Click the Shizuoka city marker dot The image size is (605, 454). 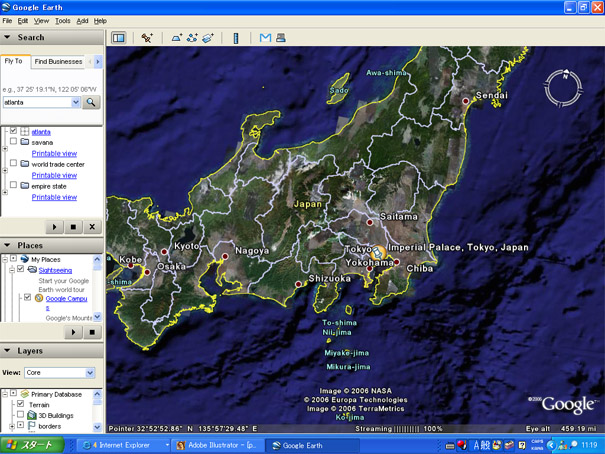pos(298,284)
